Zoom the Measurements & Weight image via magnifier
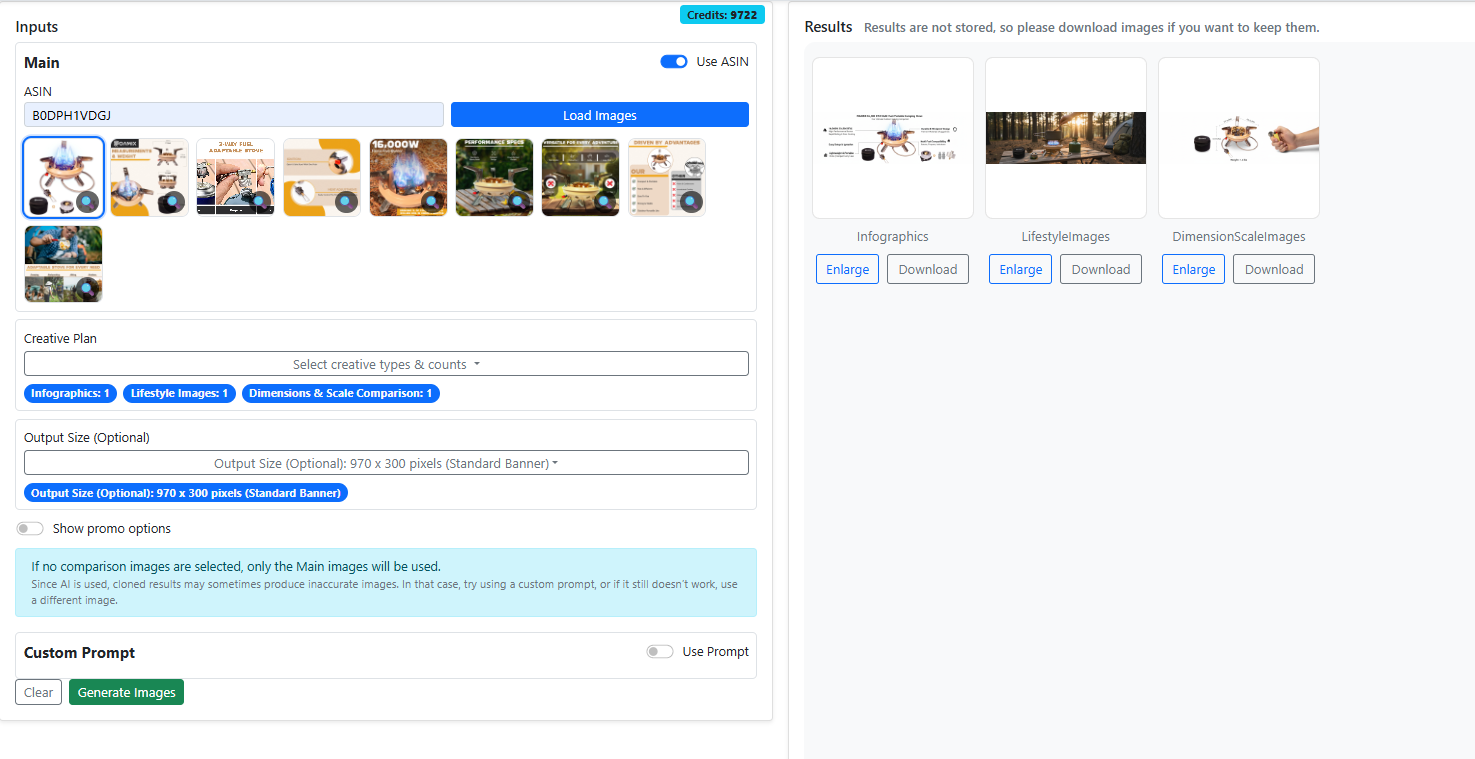Screen dimensions: 1475x759 [173, 201]
